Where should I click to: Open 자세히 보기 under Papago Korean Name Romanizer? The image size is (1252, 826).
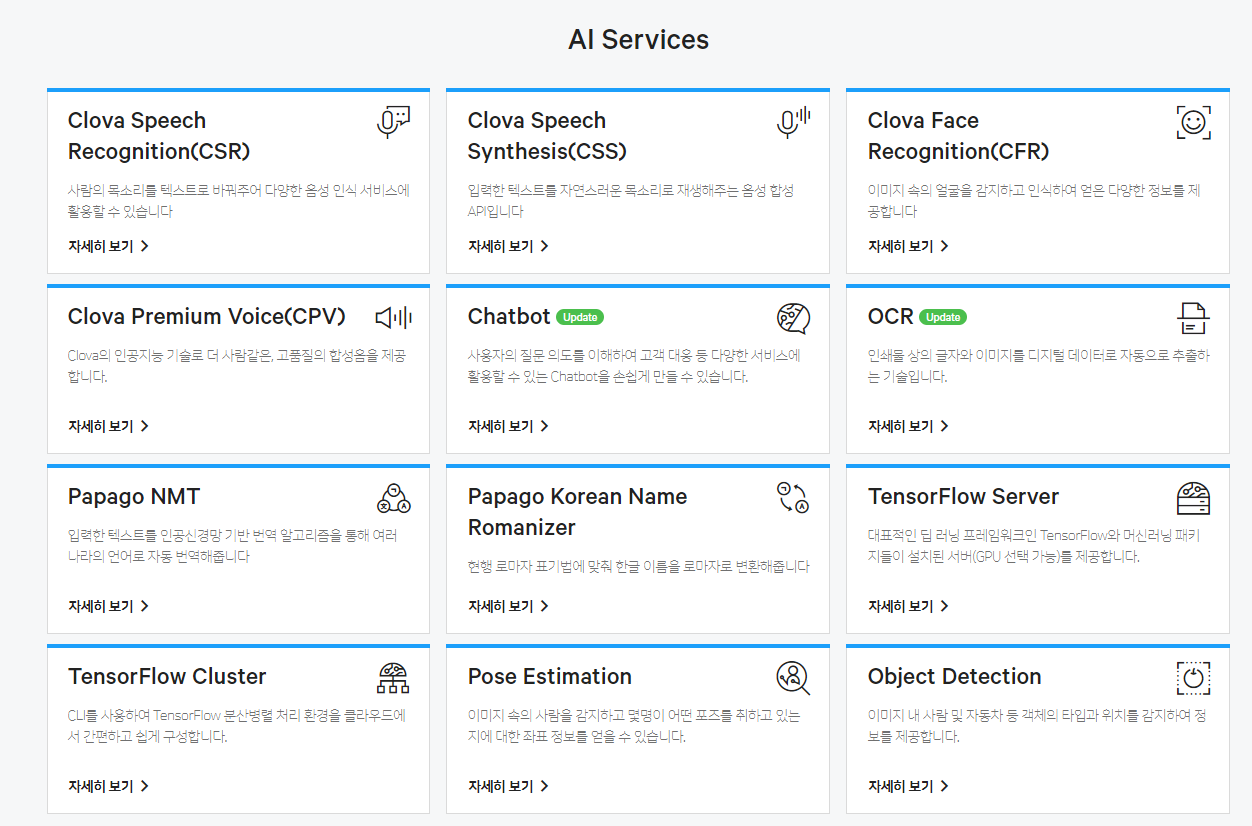508,606
